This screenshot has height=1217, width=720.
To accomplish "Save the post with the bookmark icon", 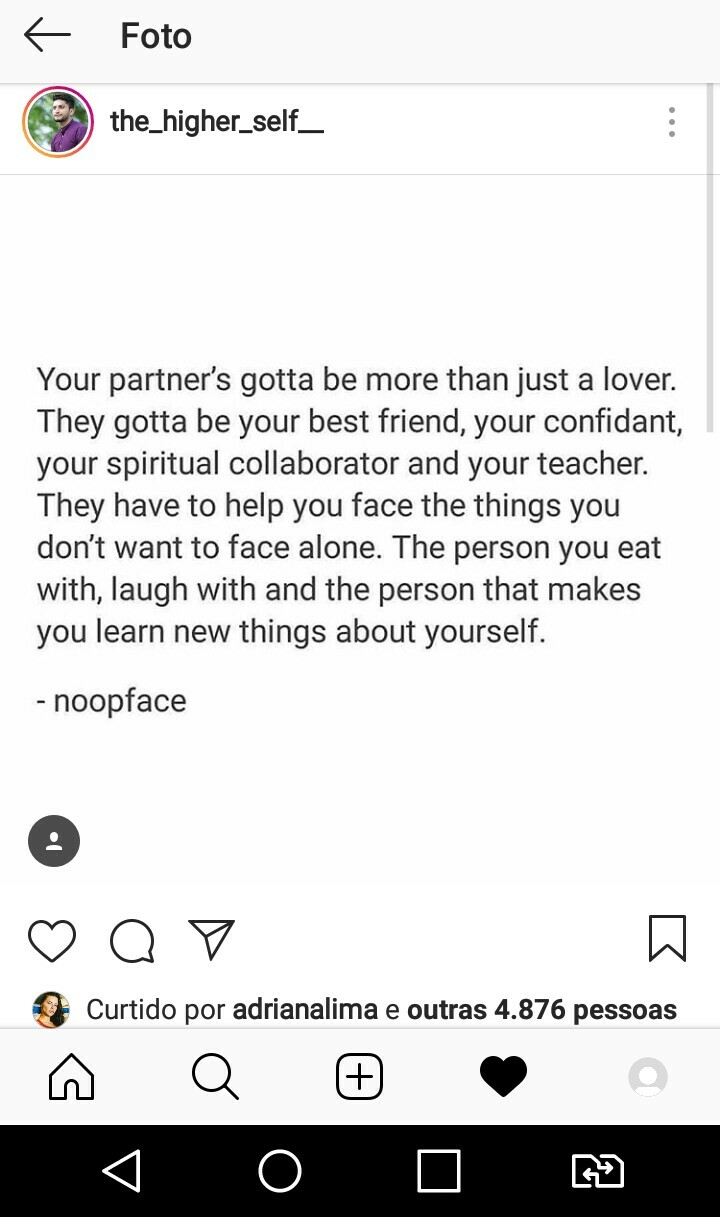I will pos(667,938).
